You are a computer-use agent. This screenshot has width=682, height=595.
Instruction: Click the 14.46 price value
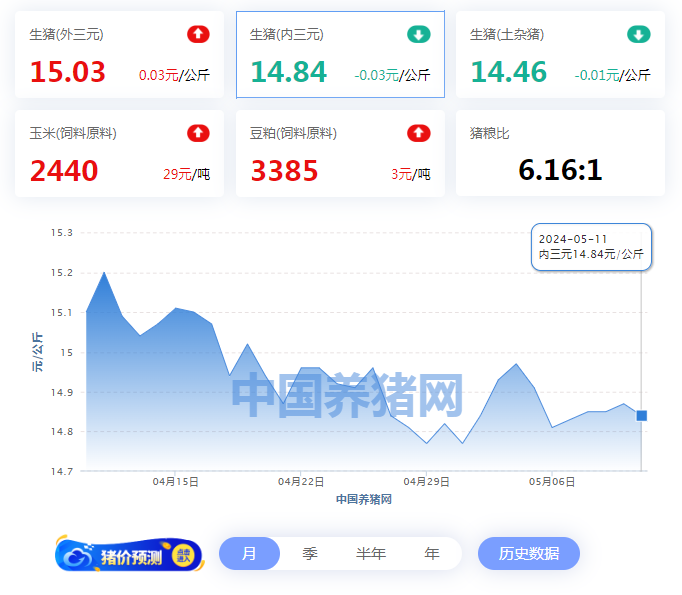pyautogui.click(x=509, y=72)
